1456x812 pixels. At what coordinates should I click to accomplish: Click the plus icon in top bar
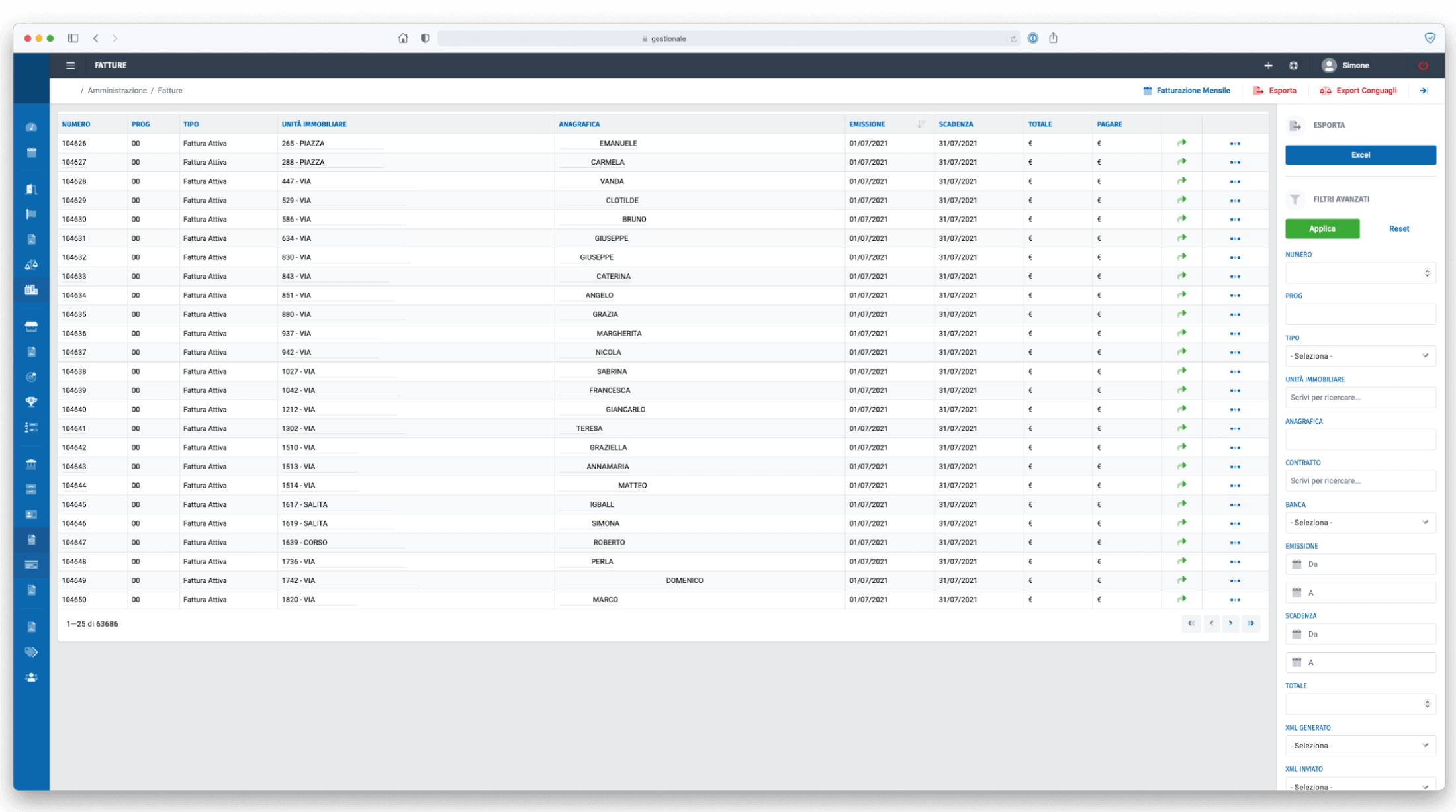(1268, 65)
